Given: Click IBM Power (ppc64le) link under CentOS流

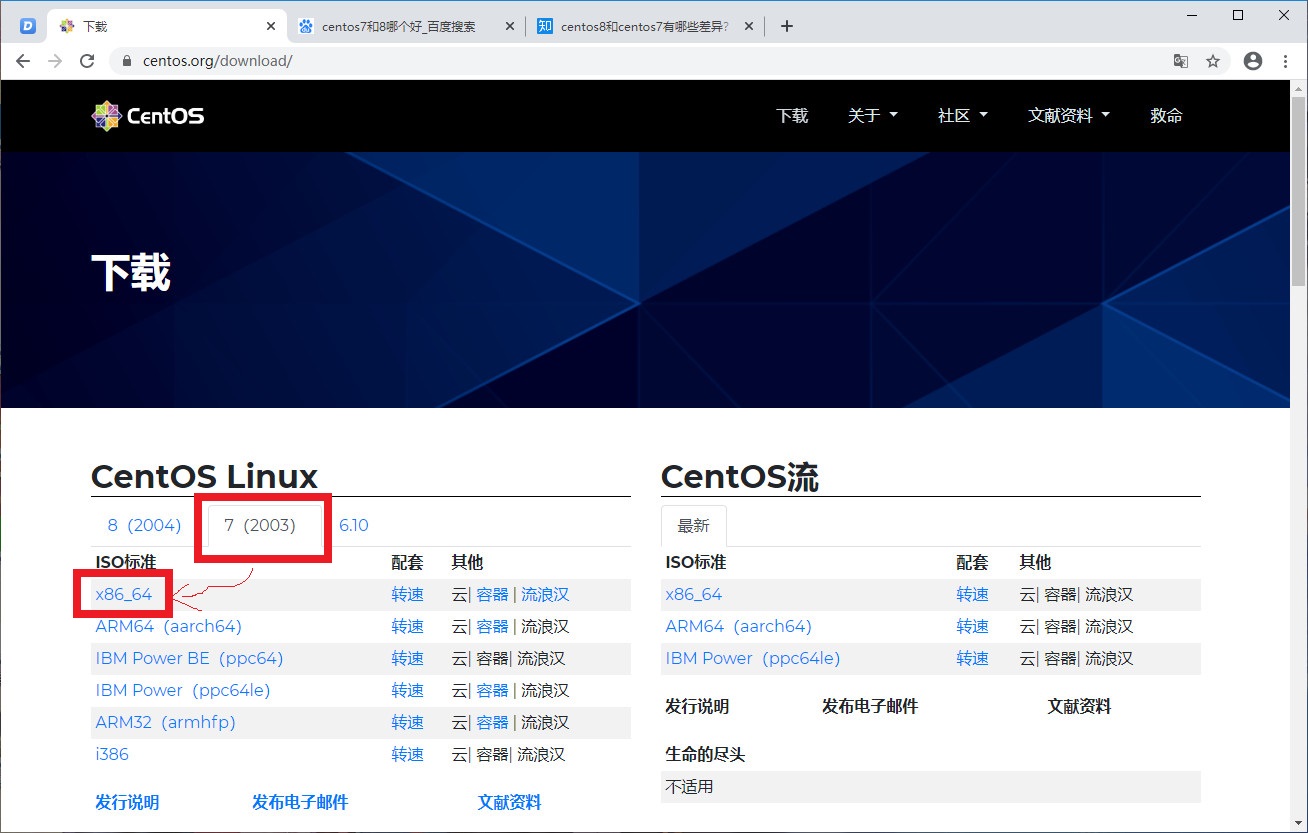Looking at the screenshot, I should (753, 658).
